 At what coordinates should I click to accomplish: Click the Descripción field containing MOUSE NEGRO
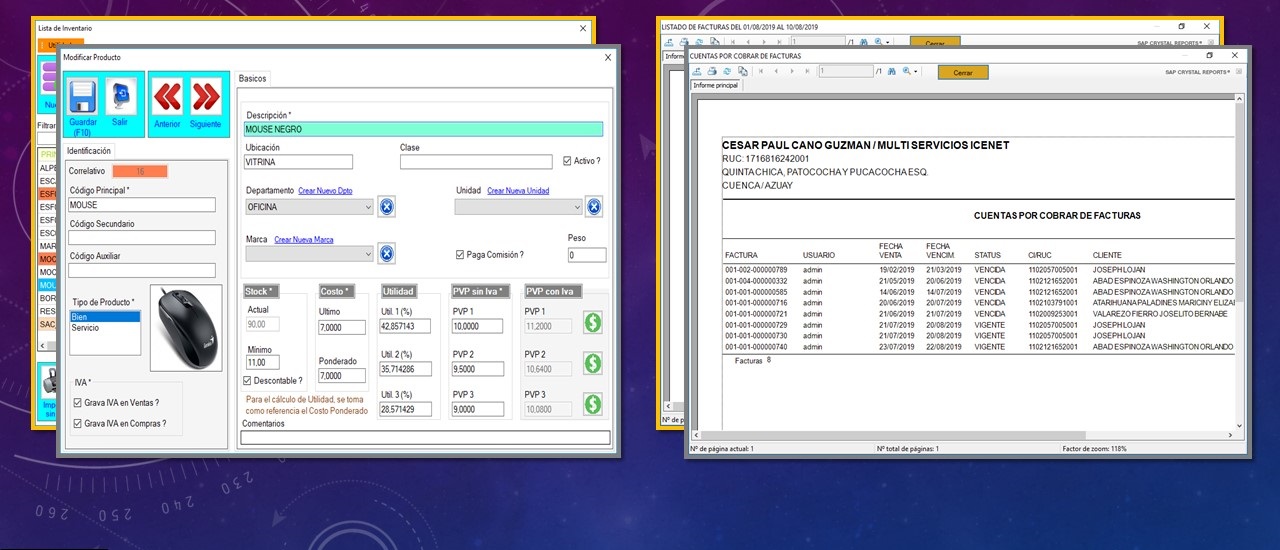pyautogui.click(x=424, y=129)
